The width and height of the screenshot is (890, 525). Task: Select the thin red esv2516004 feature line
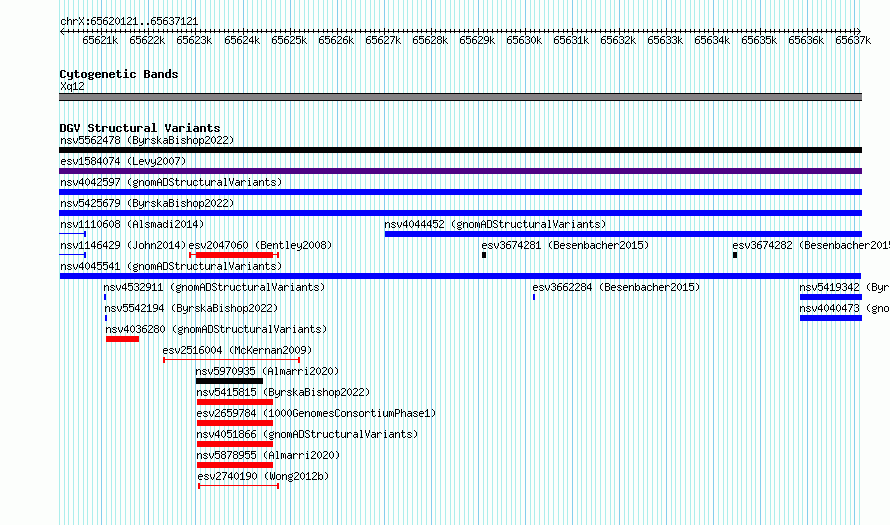tap(232, 360)
